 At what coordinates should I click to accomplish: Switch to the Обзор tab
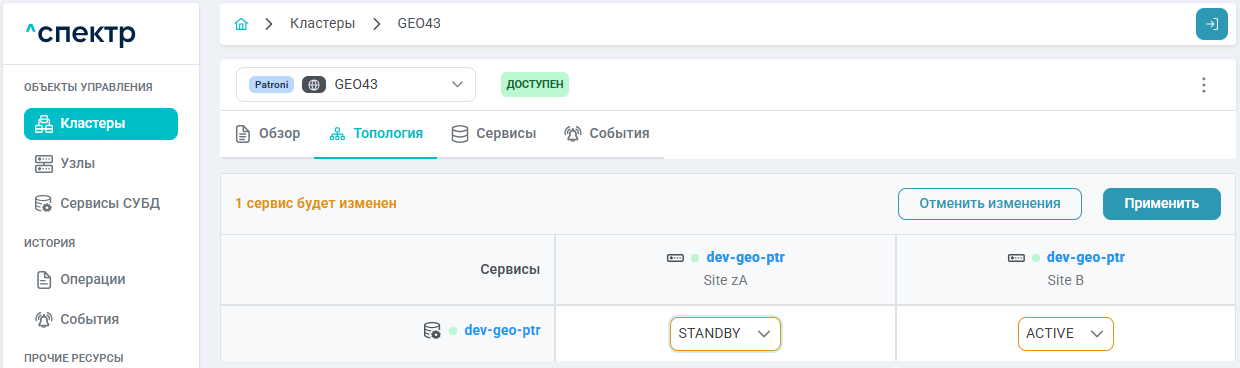267,134
